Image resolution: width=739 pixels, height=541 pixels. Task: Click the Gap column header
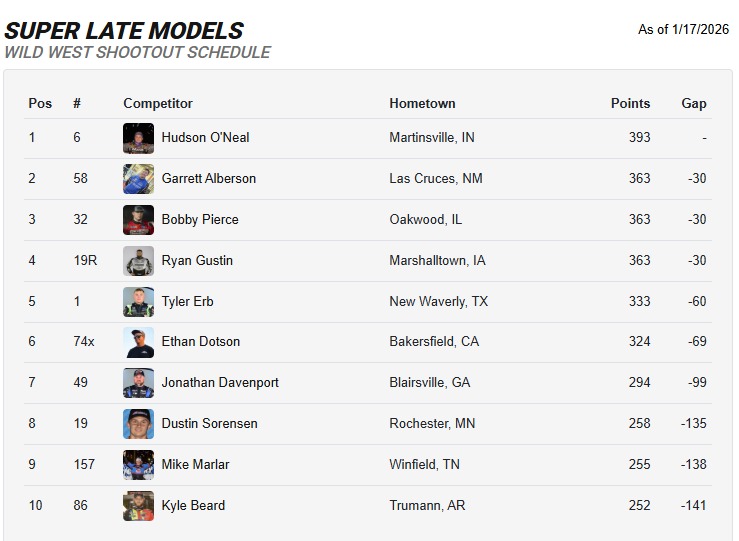tap(694, 104)
